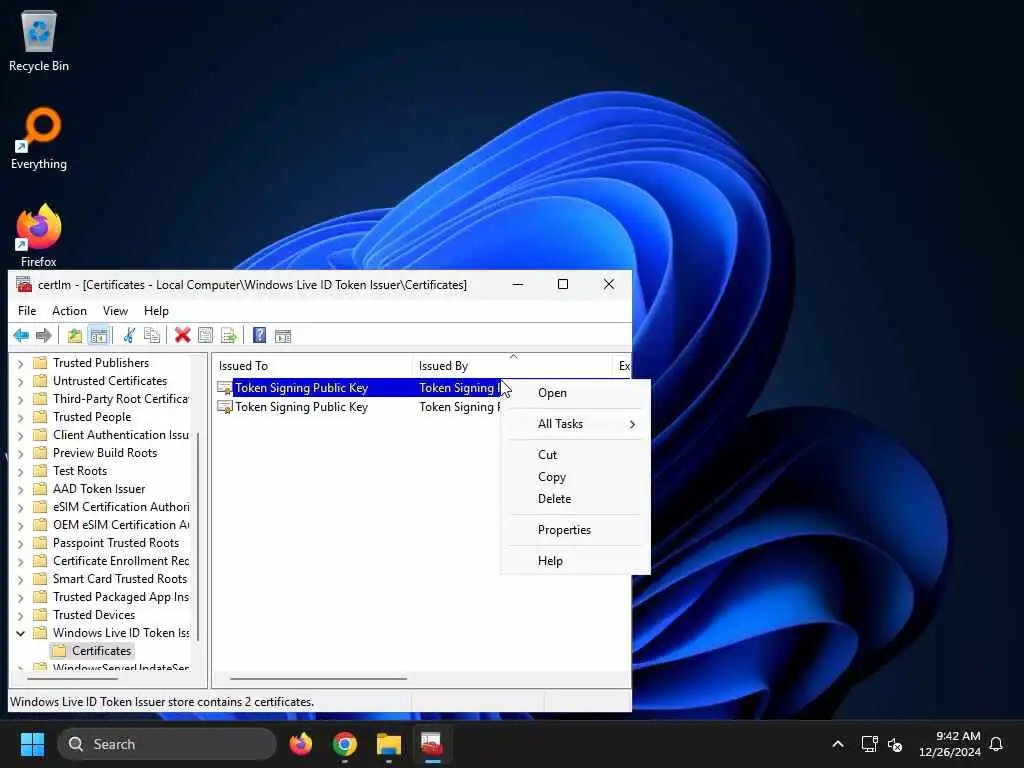Image resolution: width=1024 pixels, height=768 pixels.
Task: Click the certlm toolbox icon in taskbar
Action: point(432,744)
